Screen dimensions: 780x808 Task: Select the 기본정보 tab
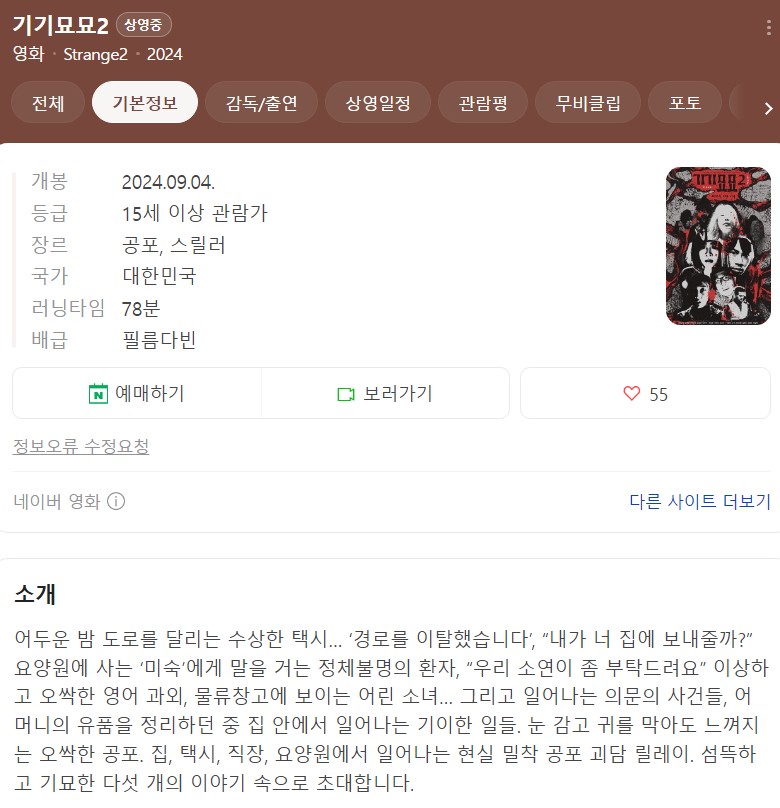(x=145, y=103)
